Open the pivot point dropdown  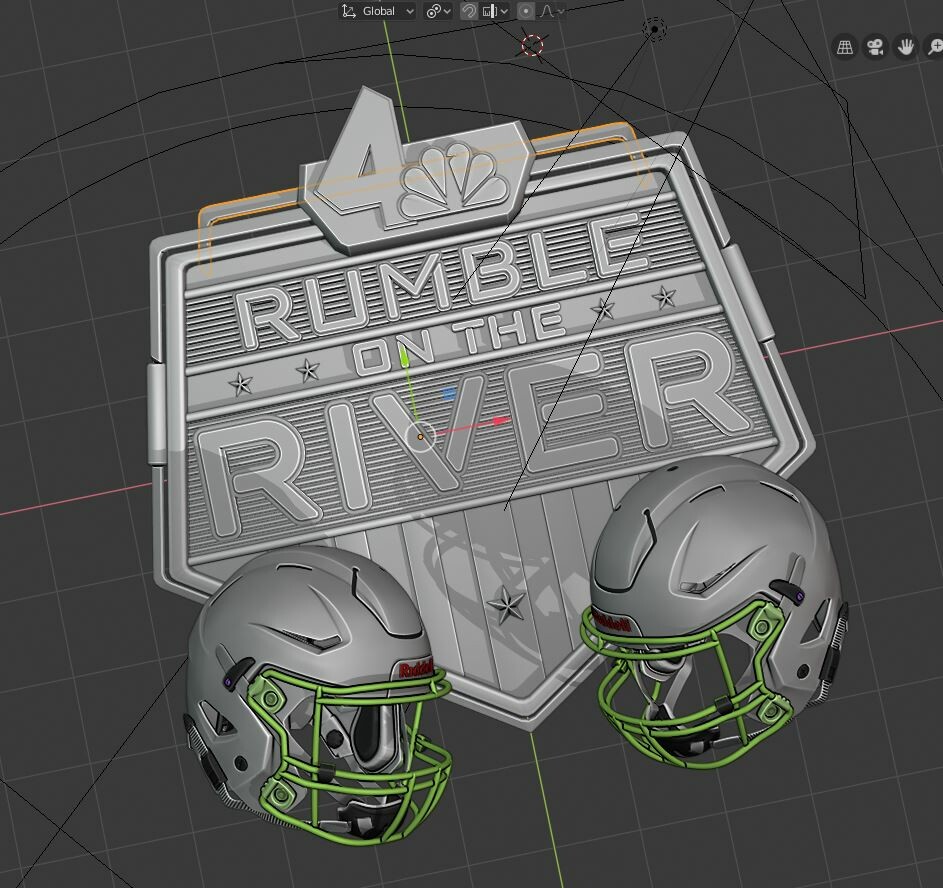(438, 11)
